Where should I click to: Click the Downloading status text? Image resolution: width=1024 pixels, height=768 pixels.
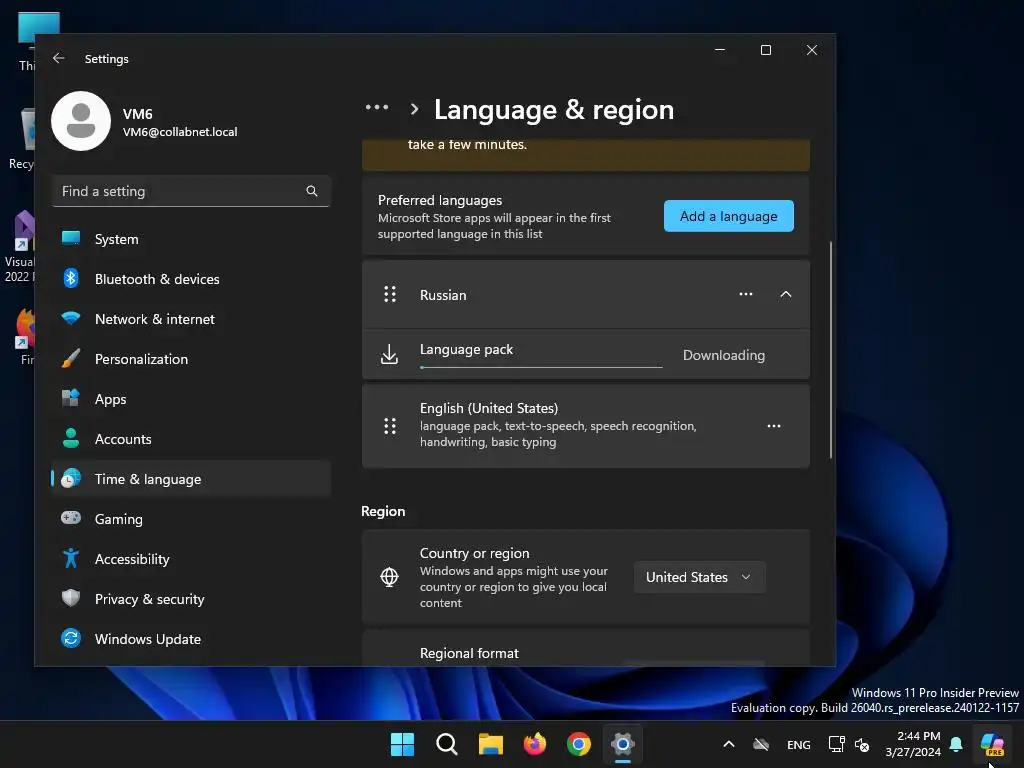coord(724,355)
